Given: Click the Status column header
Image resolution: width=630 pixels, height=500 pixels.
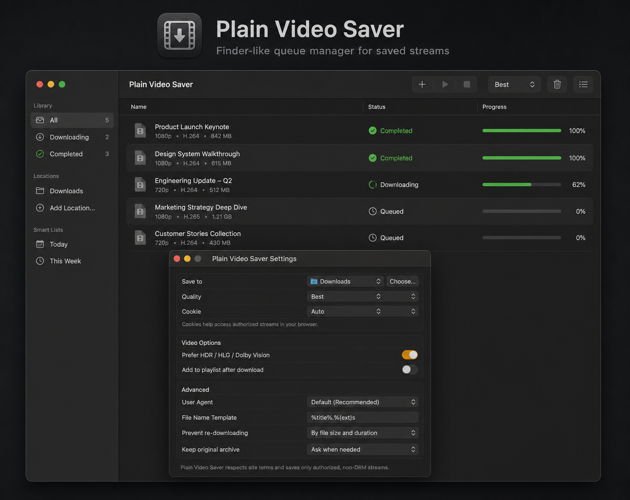Looking at the screenshot, I should (376, 107).
